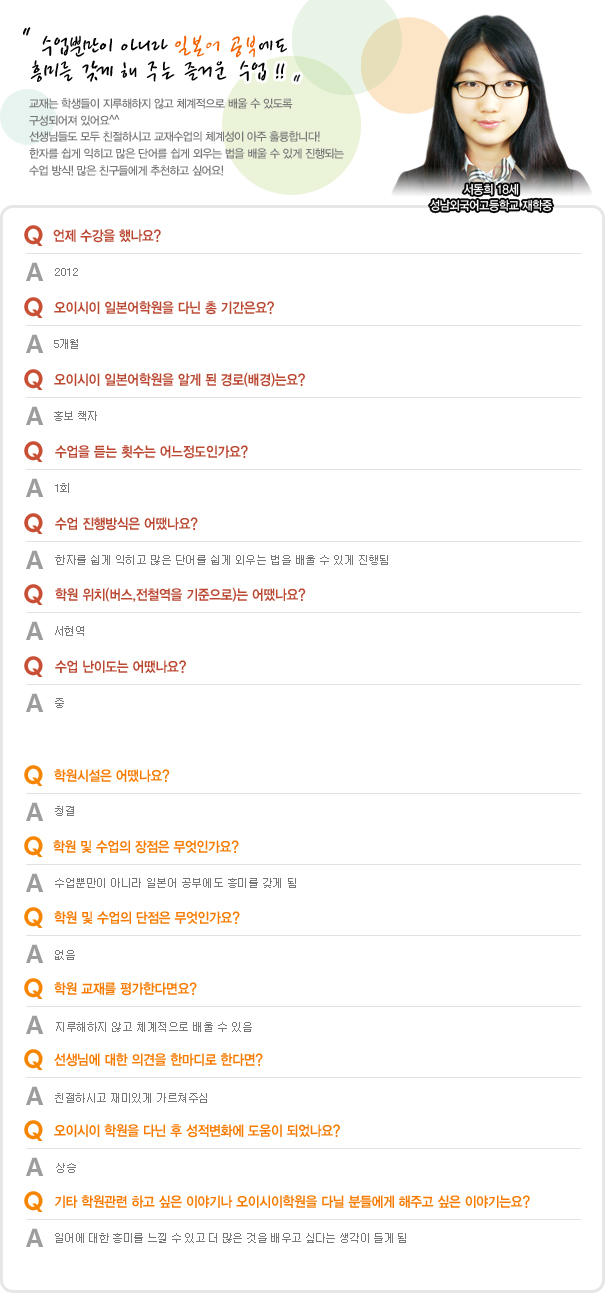This screenshot has height=1293, width=605.
Task: Click the school caption '성남외국어고등학교 재학중'
Action: coord(491,205)
